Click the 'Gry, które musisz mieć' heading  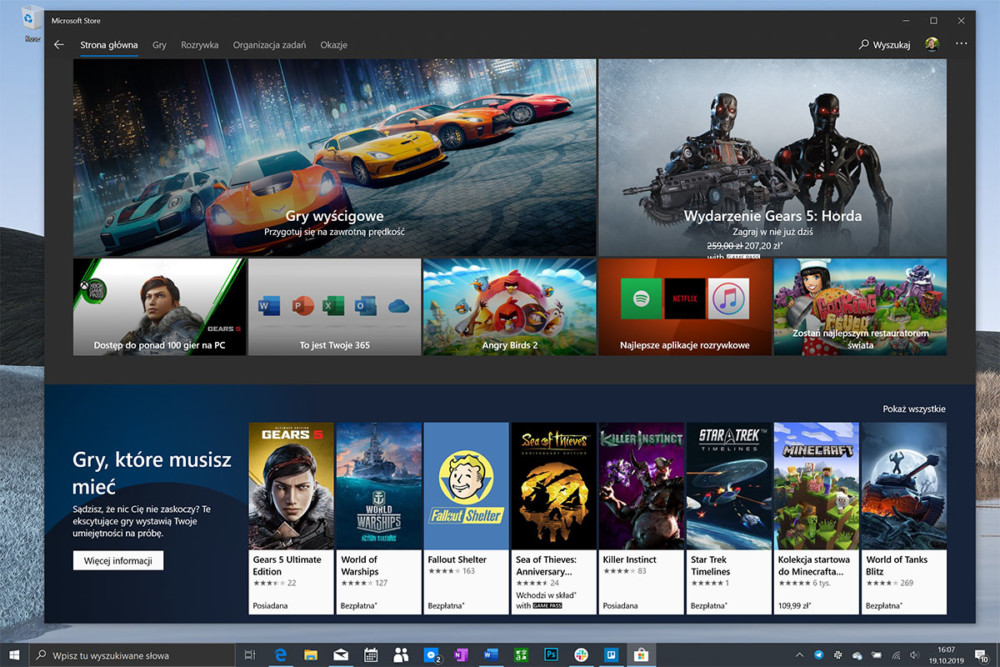[152, 473]
